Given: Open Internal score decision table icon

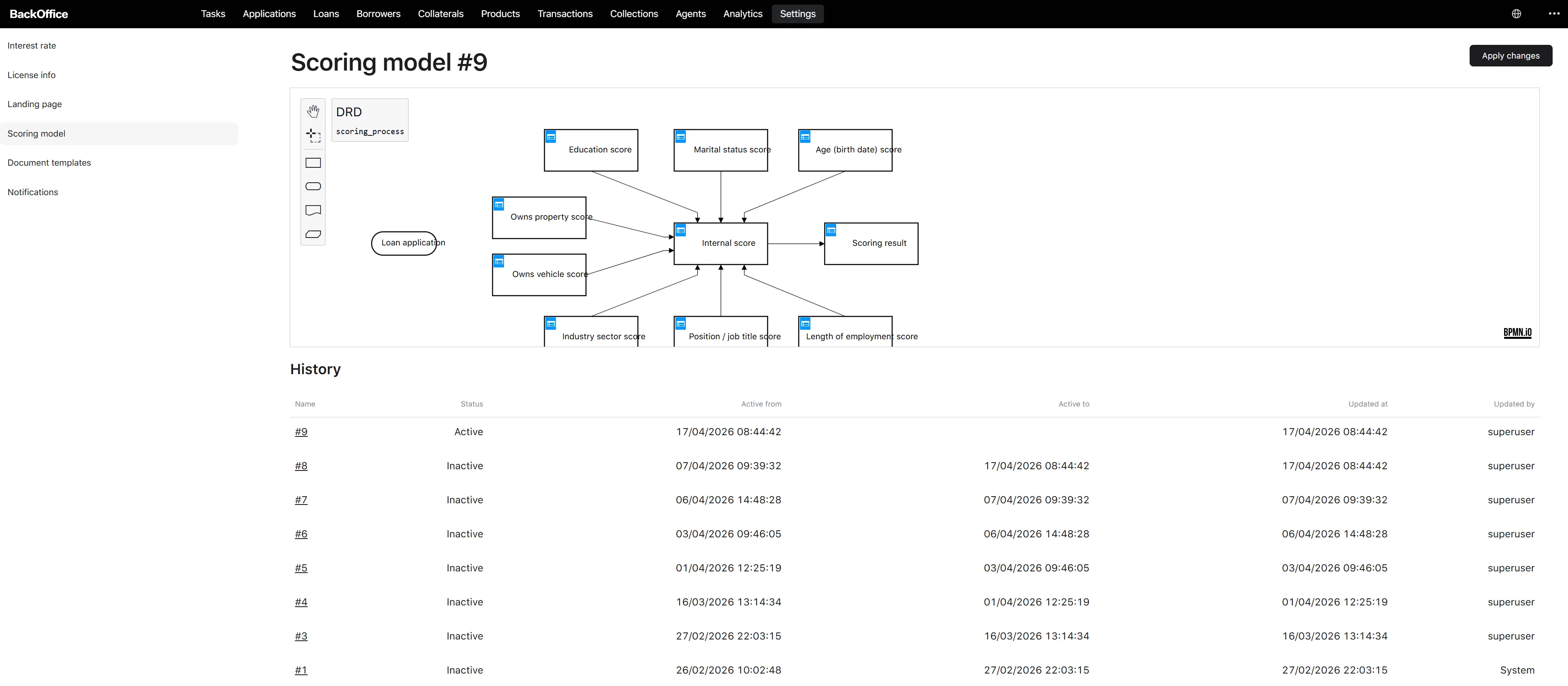Looking at the screenshot, I should tap(680, 230).
